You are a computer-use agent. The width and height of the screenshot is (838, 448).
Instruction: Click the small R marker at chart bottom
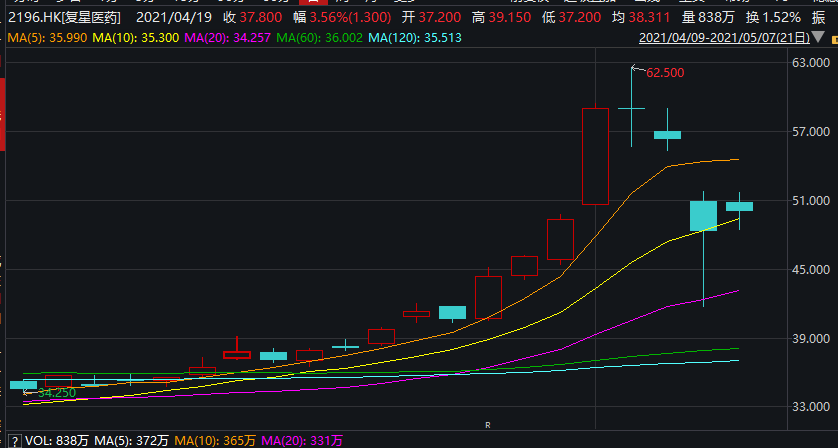click(487, 425)
